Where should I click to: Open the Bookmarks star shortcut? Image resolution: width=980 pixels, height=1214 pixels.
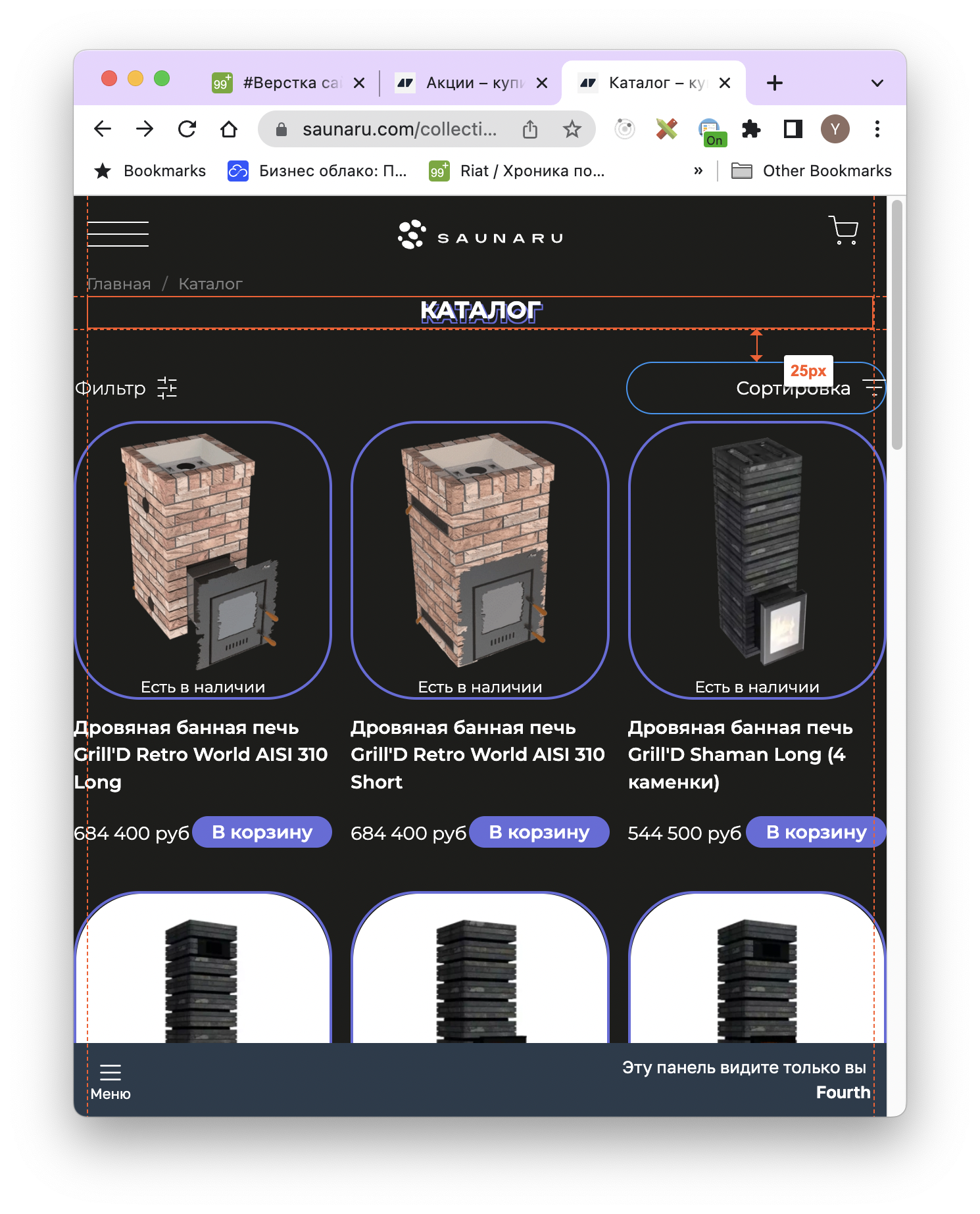[x=150, y=171]
